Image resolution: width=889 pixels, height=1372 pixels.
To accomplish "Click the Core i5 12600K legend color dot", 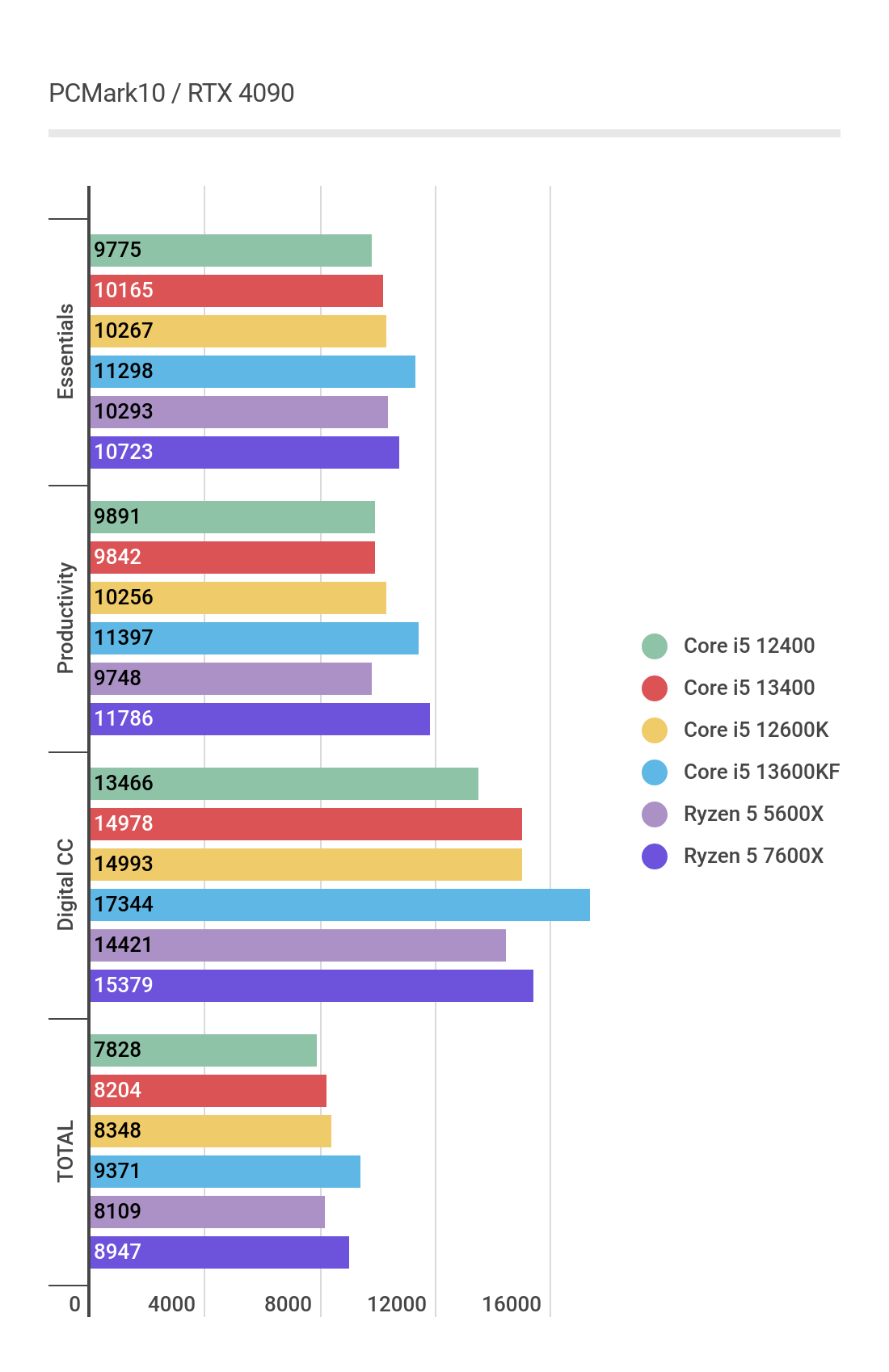I will (655, 730).
